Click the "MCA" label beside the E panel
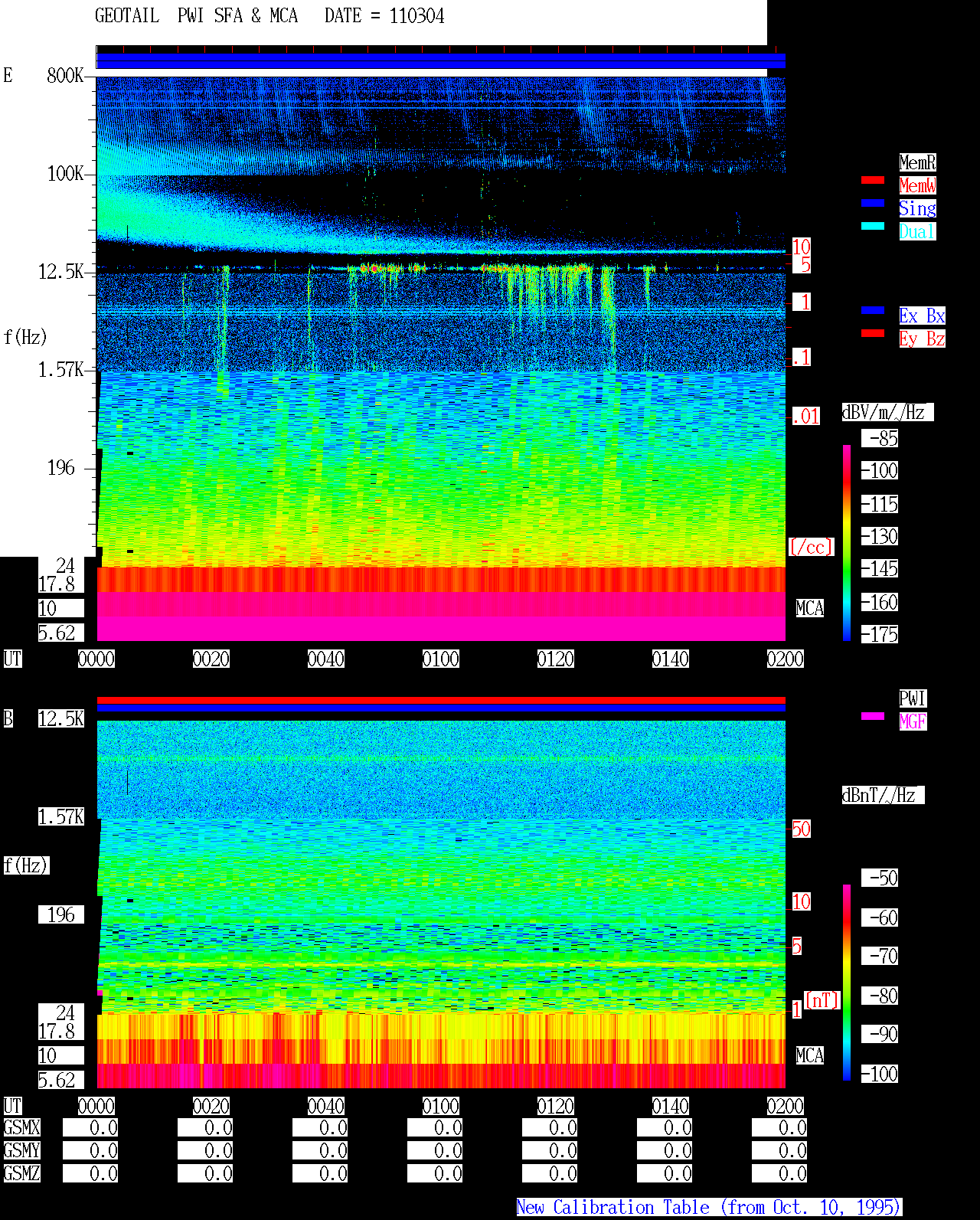 [x=810, y=608]
